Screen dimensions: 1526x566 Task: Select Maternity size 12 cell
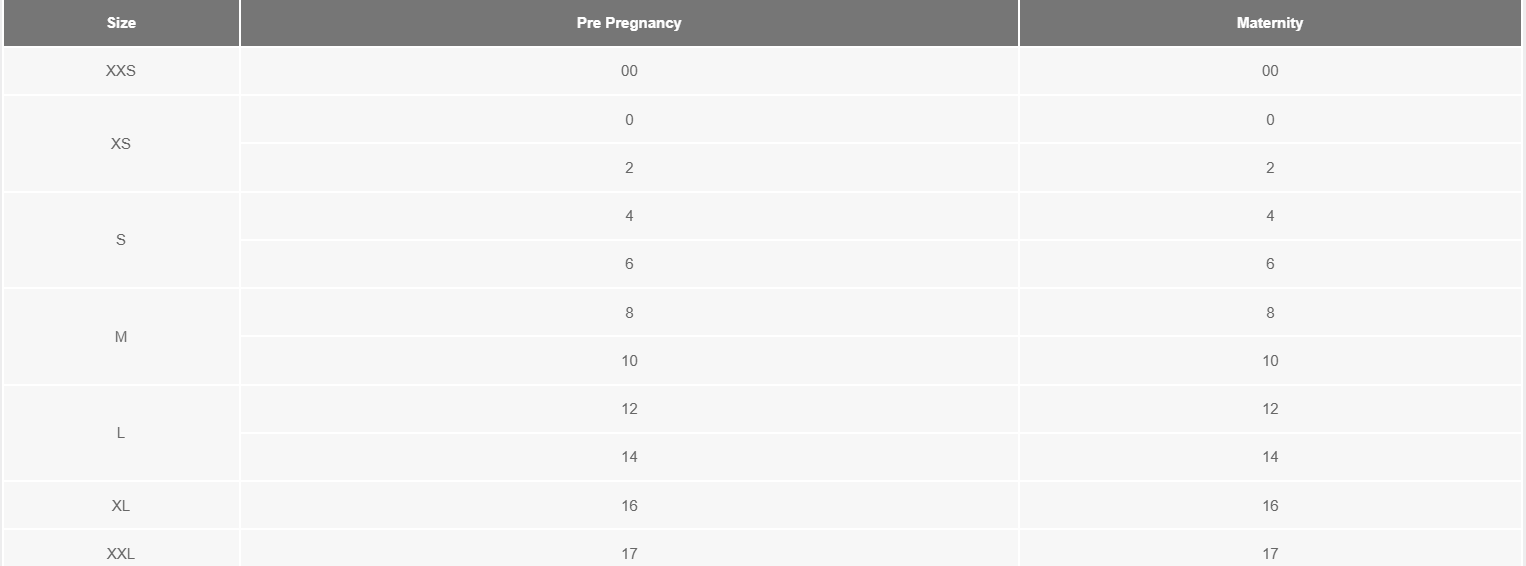pos(1270,409)
